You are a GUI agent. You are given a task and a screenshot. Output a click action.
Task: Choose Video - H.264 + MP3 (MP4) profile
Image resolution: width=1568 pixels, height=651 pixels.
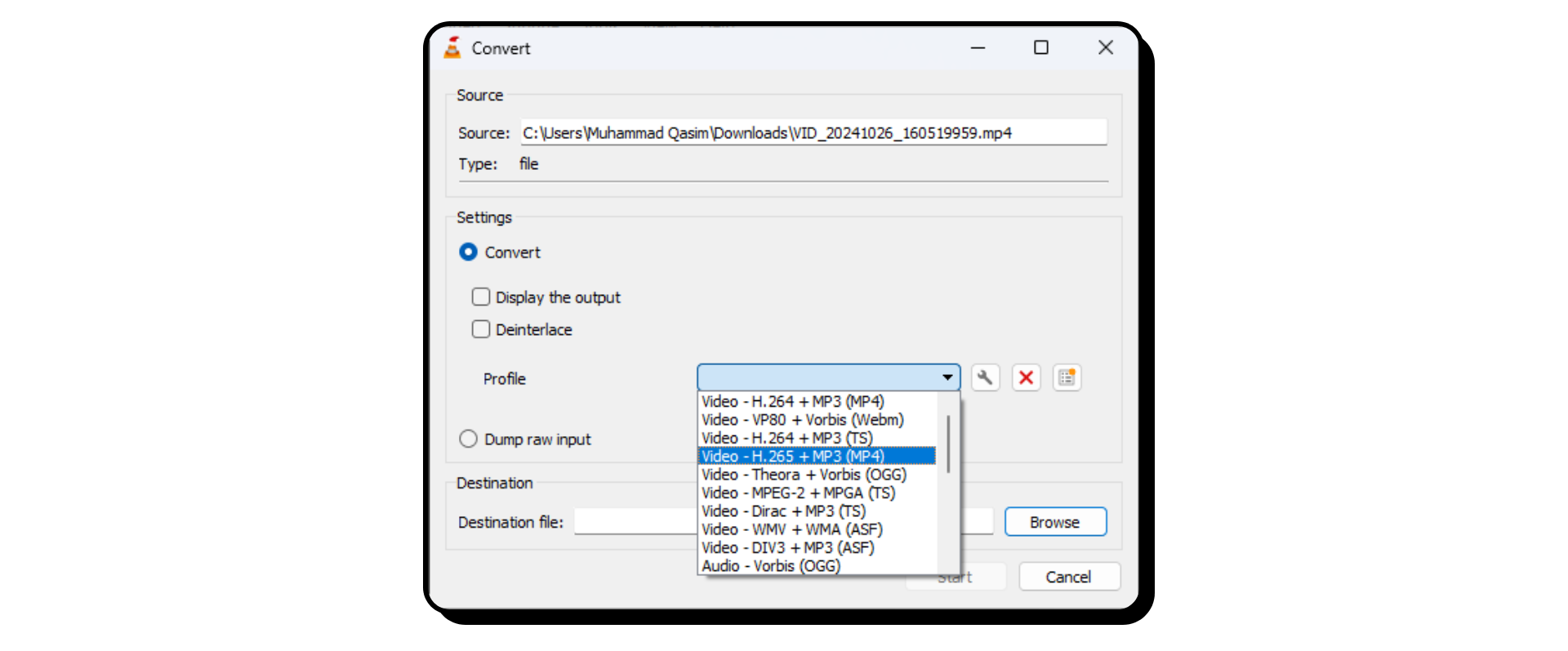(x=817, y=402)
